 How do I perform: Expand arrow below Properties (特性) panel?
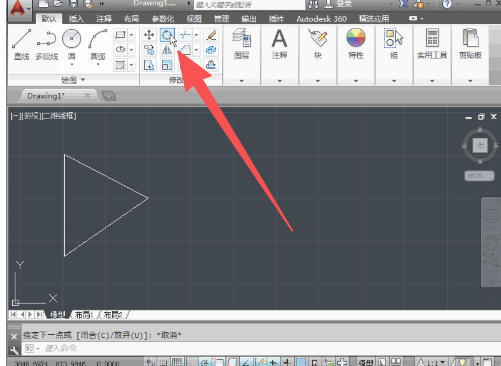click(356, 81)
